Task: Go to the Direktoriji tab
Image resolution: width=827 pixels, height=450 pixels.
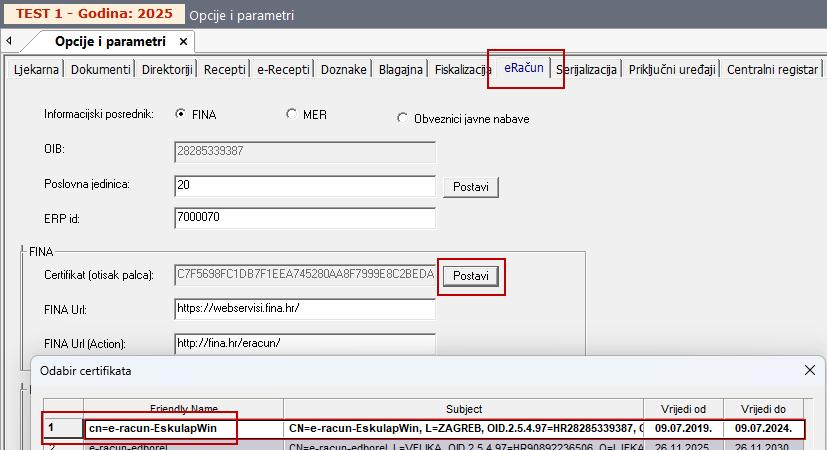Action: [167, 69]
